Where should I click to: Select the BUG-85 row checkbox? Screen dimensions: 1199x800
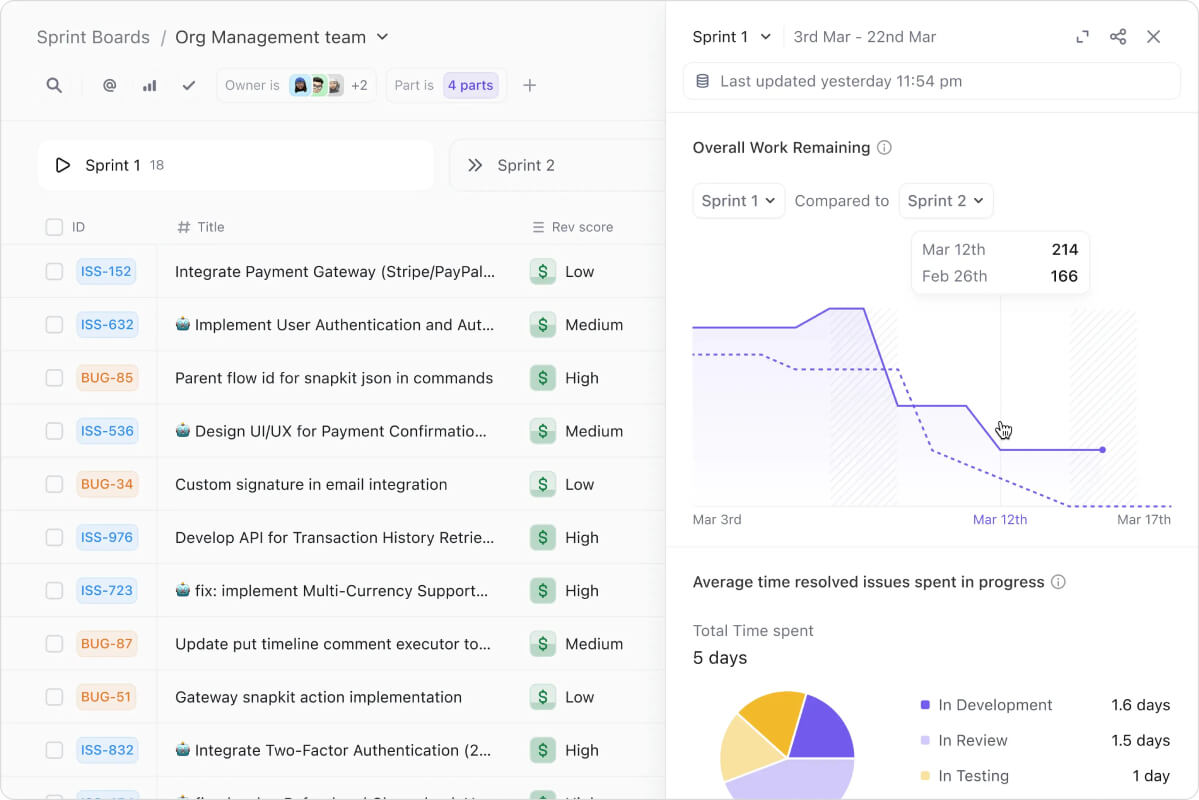(54, 378)
